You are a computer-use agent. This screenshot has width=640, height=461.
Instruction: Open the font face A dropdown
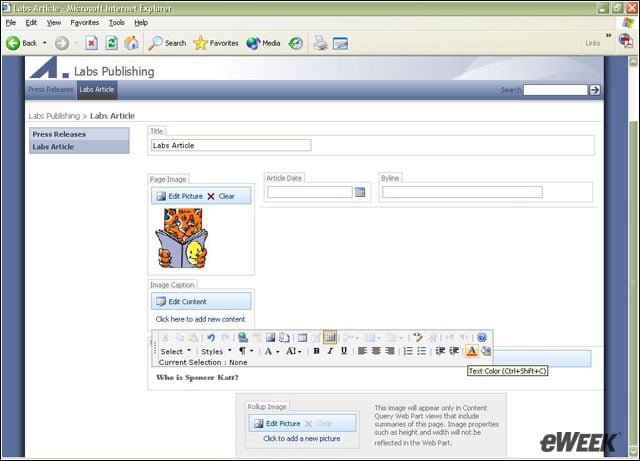coord(272,351)
